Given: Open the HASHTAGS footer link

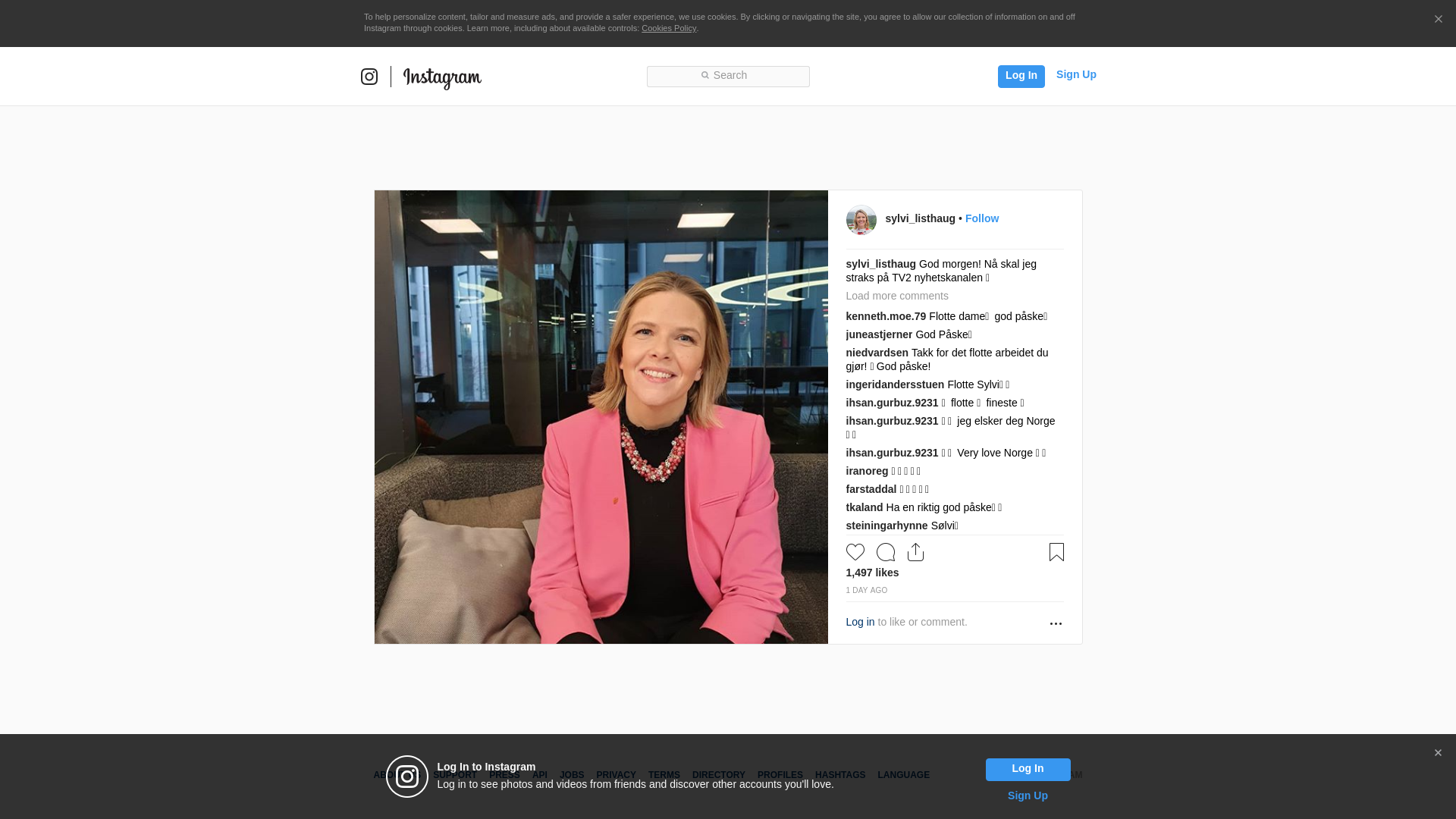Looking at the screenshot, I should pyautogui.click(x=839, y=775).
